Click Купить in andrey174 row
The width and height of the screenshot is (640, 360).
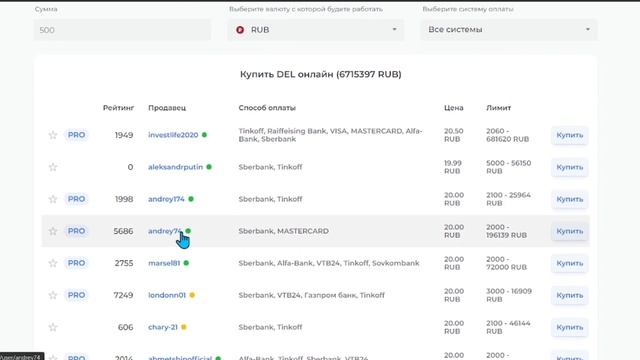coord(570,199)
